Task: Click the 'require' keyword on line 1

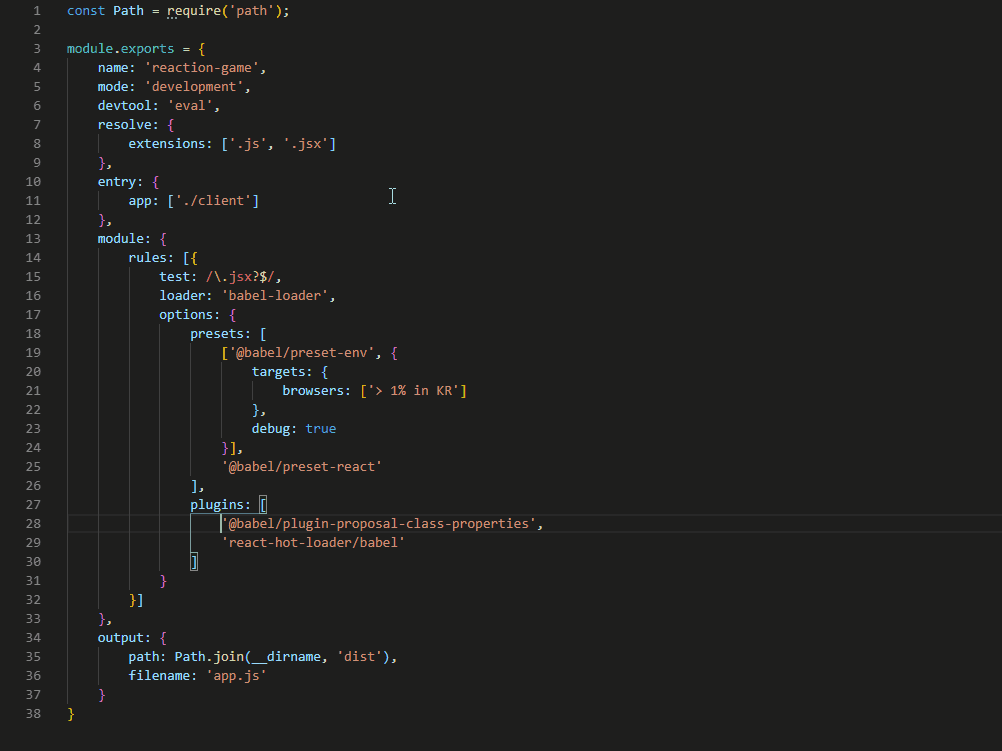Action: point(194,11)
